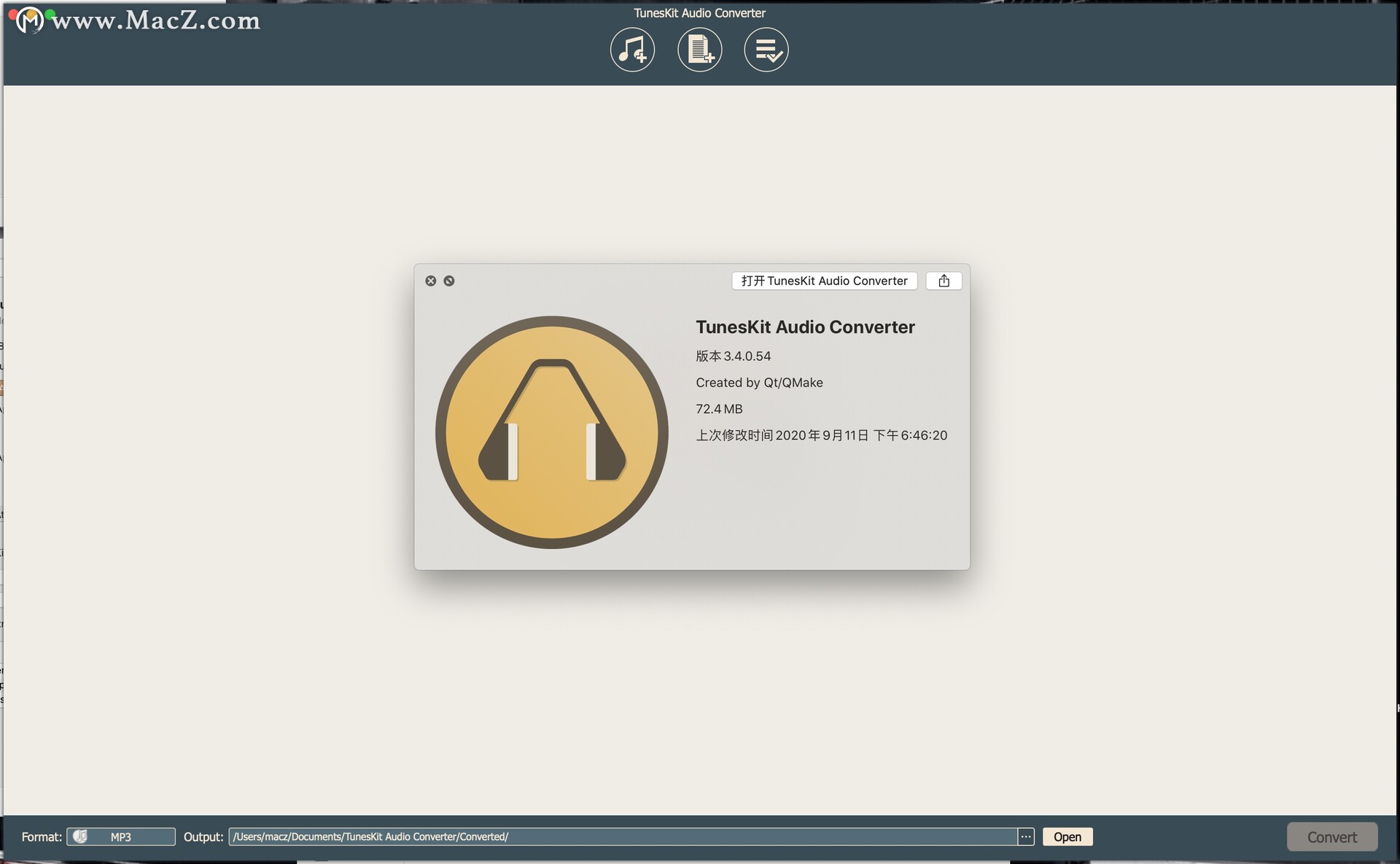Click the share button in about dialog
This screenshot has width=1400, height=864.
[x=943, y=281]
